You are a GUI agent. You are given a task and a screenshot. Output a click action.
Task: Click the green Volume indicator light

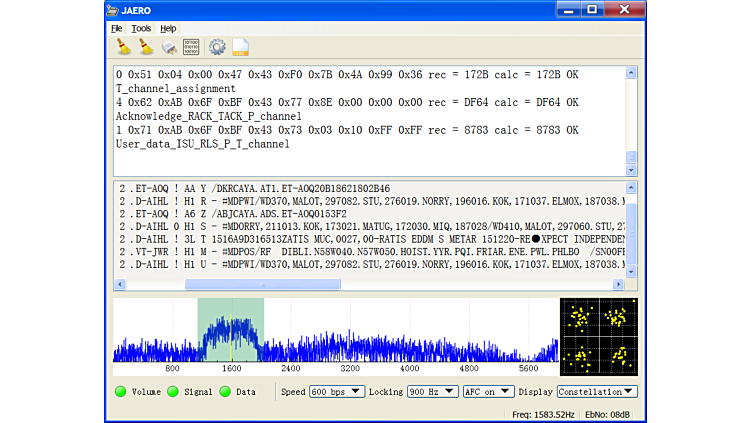tap(121, 392)
